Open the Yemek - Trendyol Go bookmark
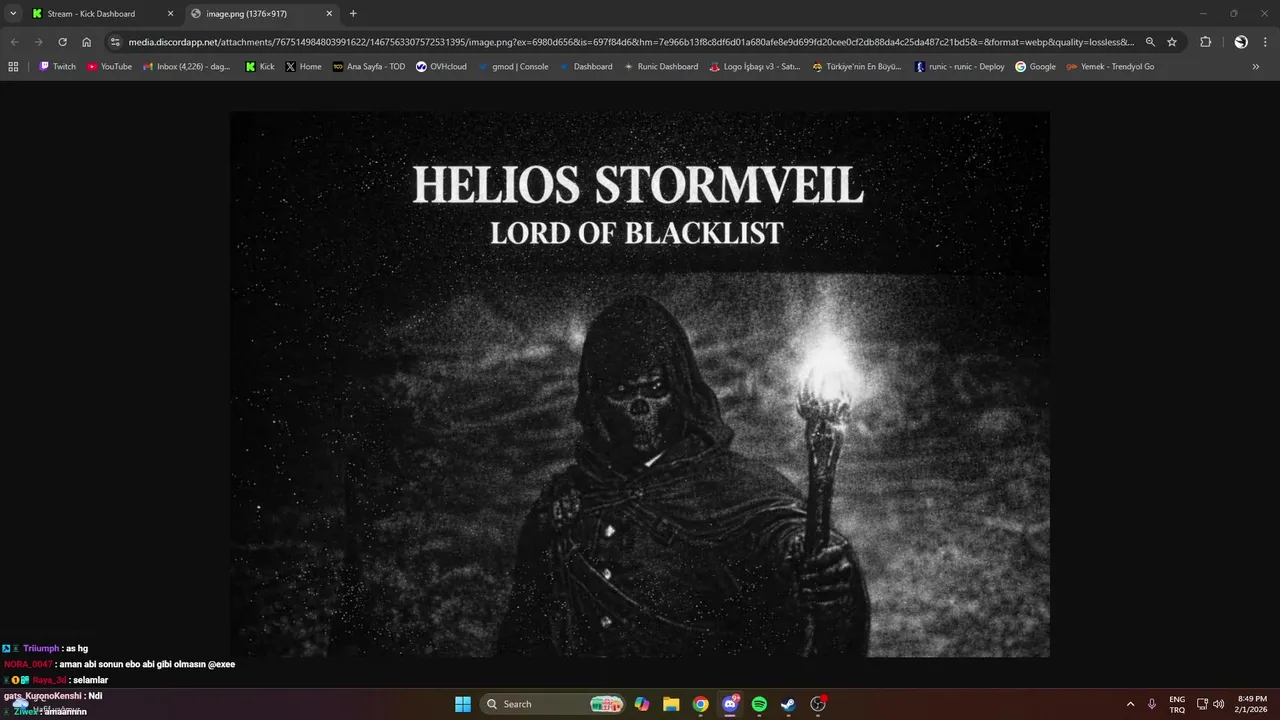Viewport: 1280px width, 720px height. (1110, 67)
